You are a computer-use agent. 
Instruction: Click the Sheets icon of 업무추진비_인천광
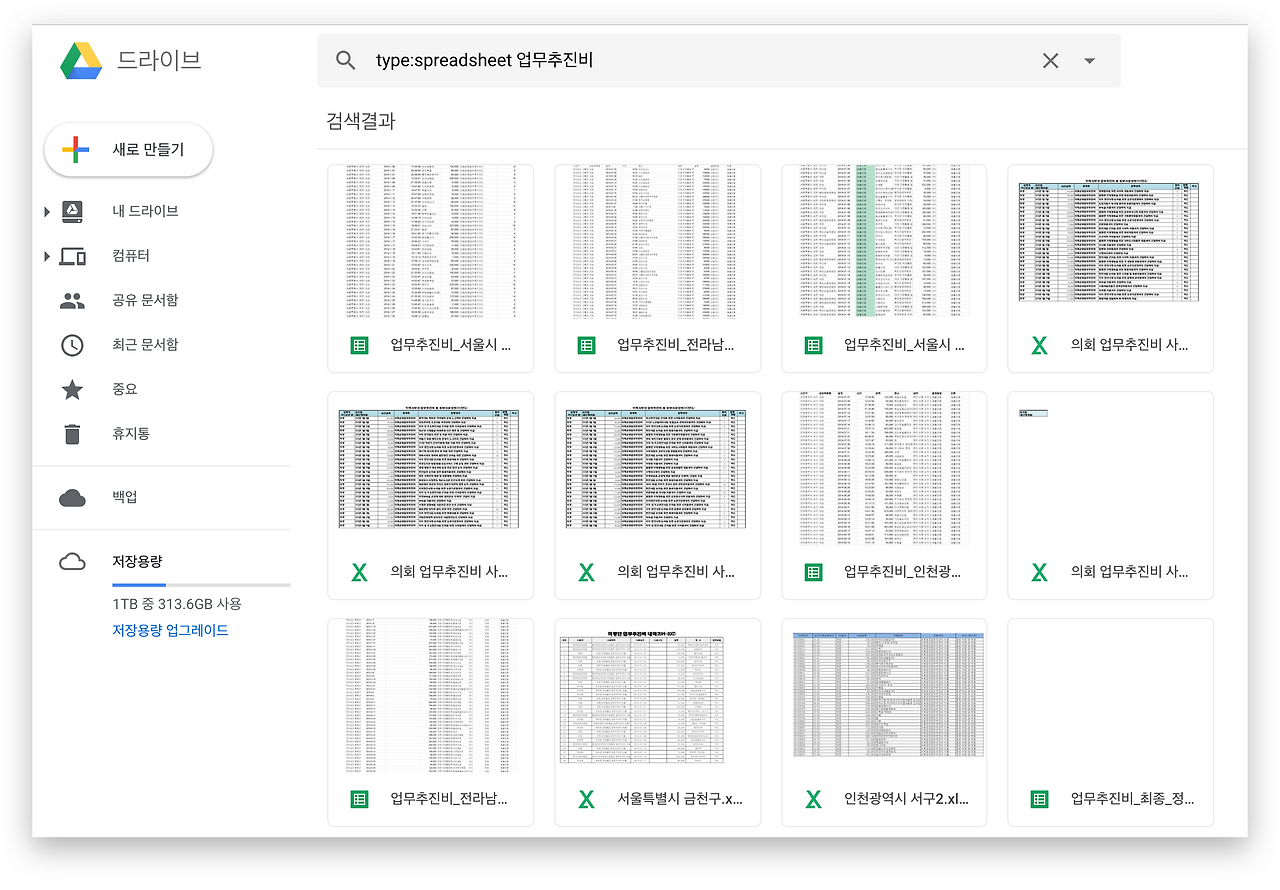click(813, 572)
